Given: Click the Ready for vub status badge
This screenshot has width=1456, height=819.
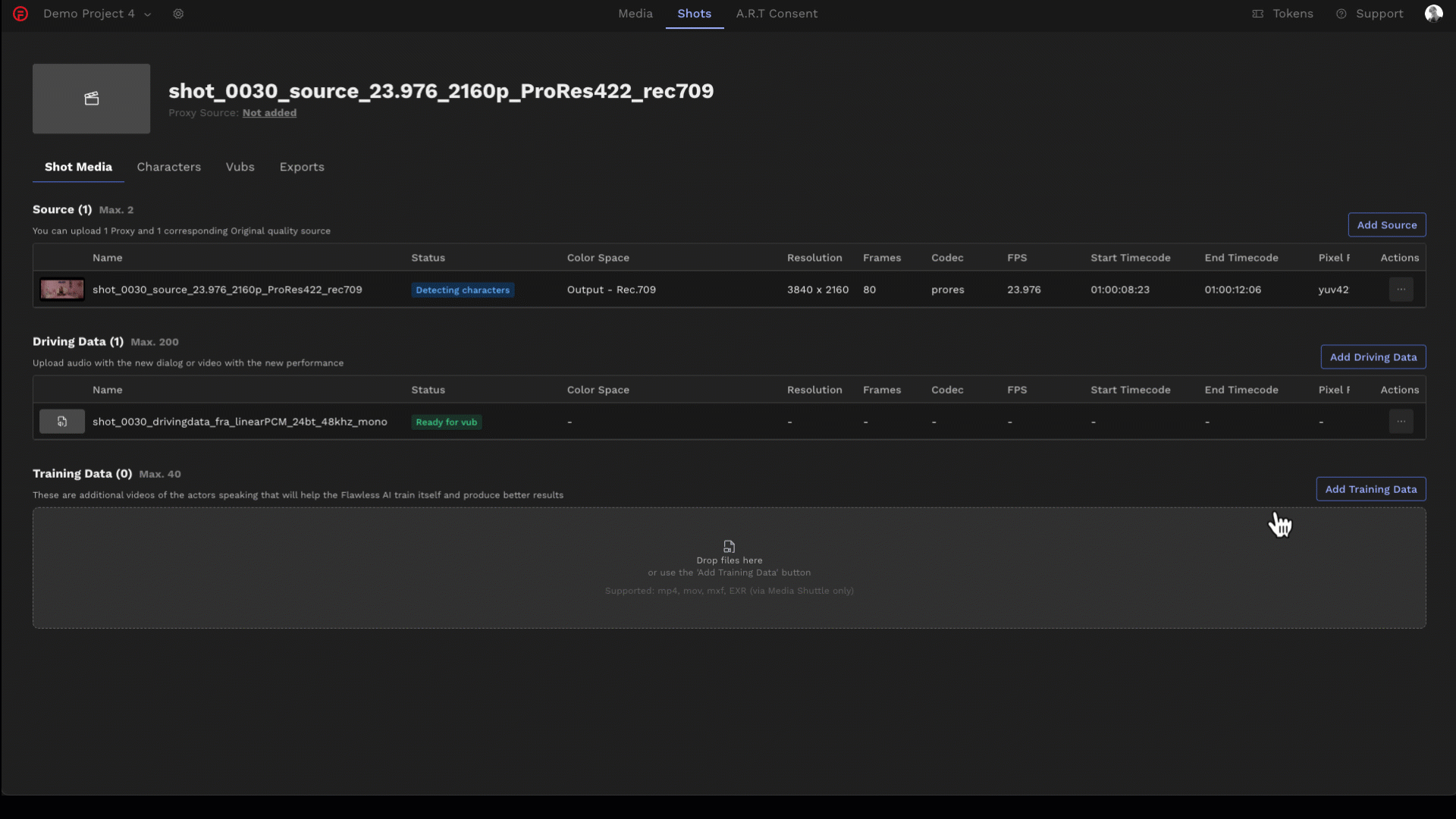Looking at the screenshot, I should [446, 422].
